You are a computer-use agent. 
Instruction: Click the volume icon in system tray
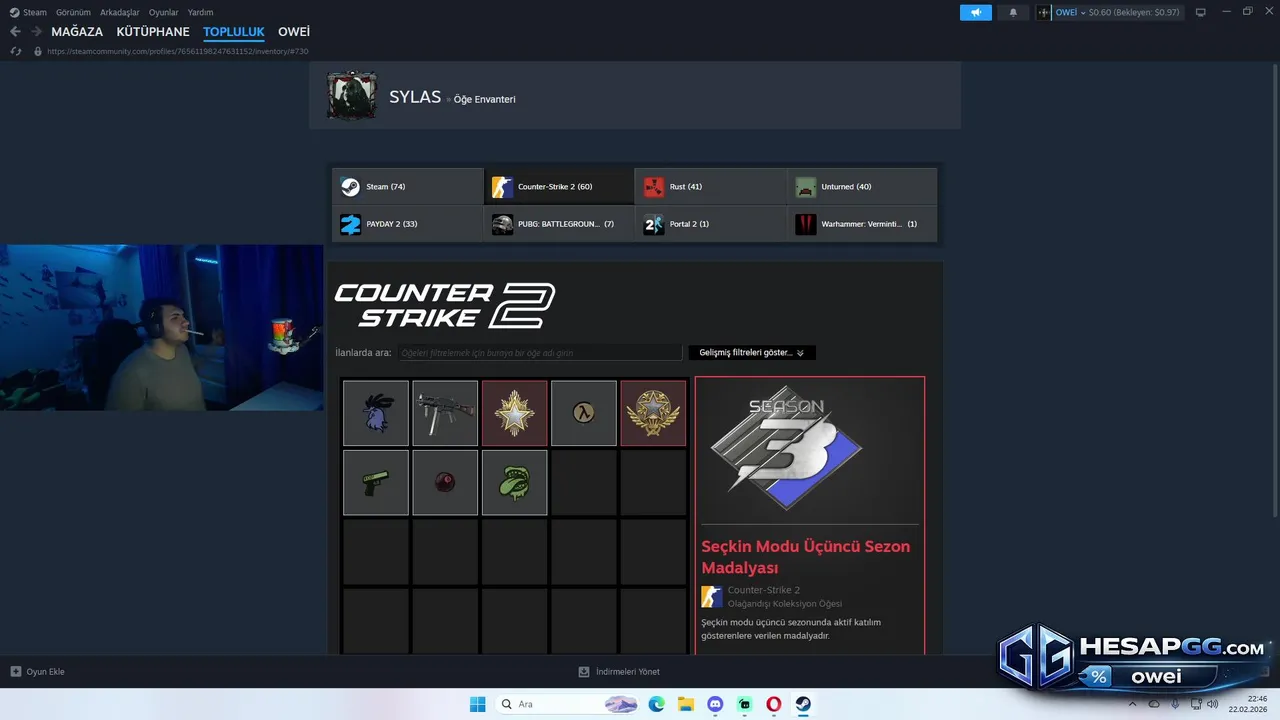tap(1212, 704)
